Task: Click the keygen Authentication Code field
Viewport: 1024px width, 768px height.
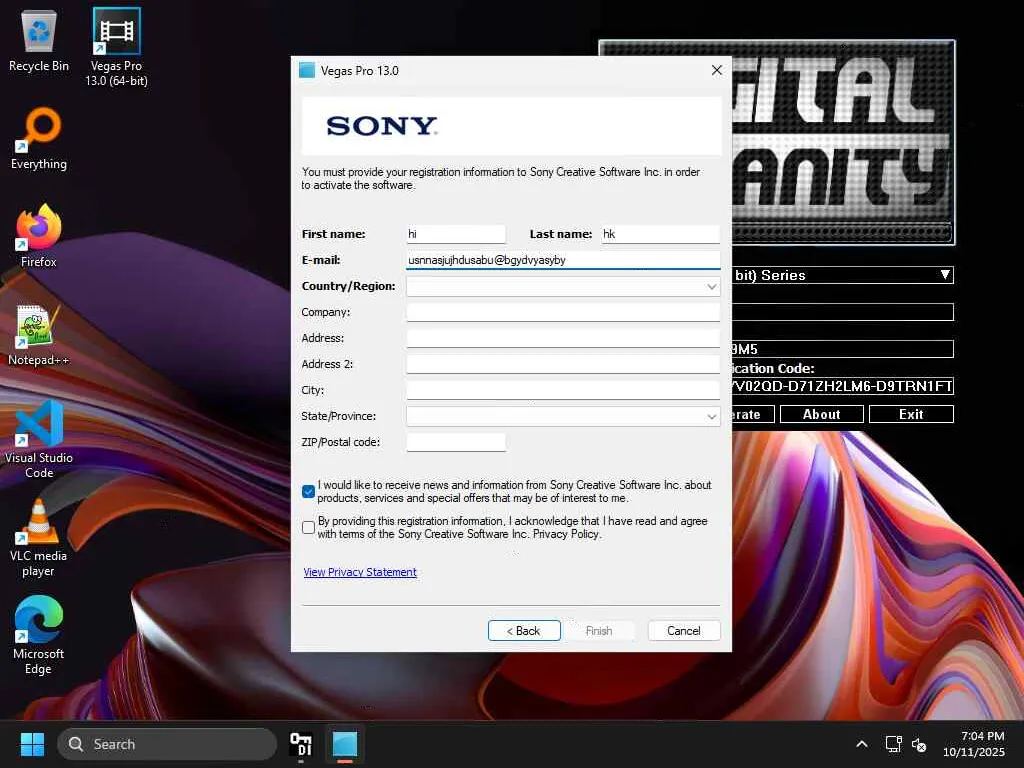Action: pyautogui.click(x=842, y=386)
